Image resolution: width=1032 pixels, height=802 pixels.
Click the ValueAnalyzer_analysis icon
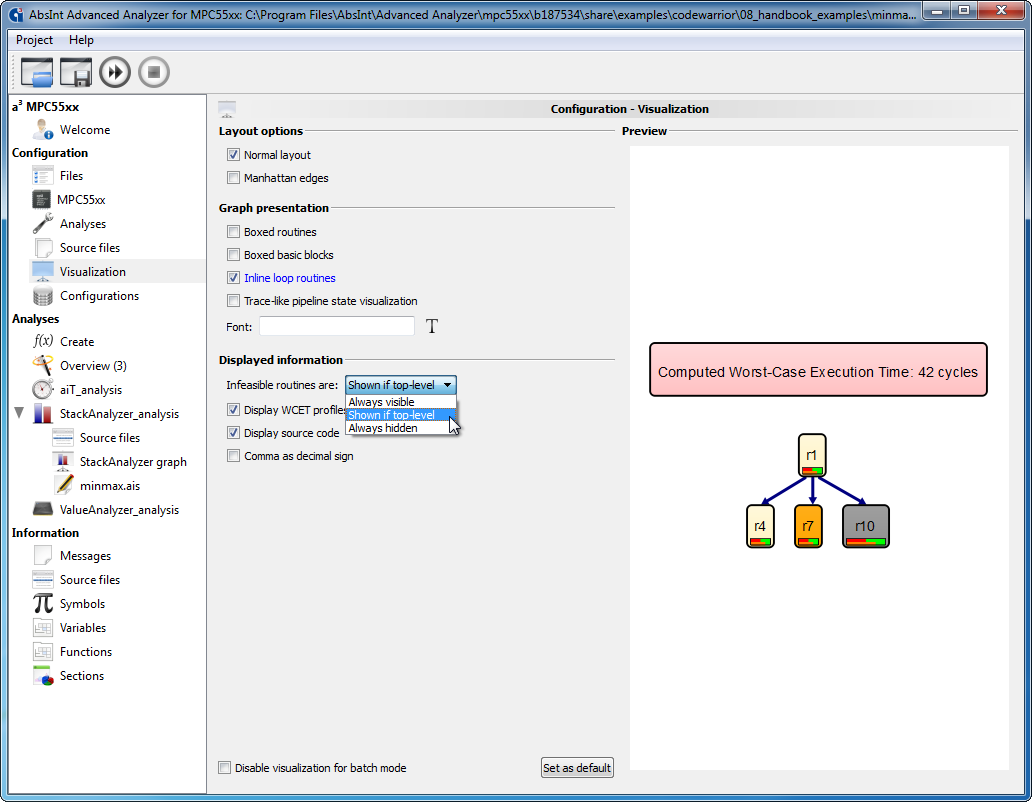(43, 509)
